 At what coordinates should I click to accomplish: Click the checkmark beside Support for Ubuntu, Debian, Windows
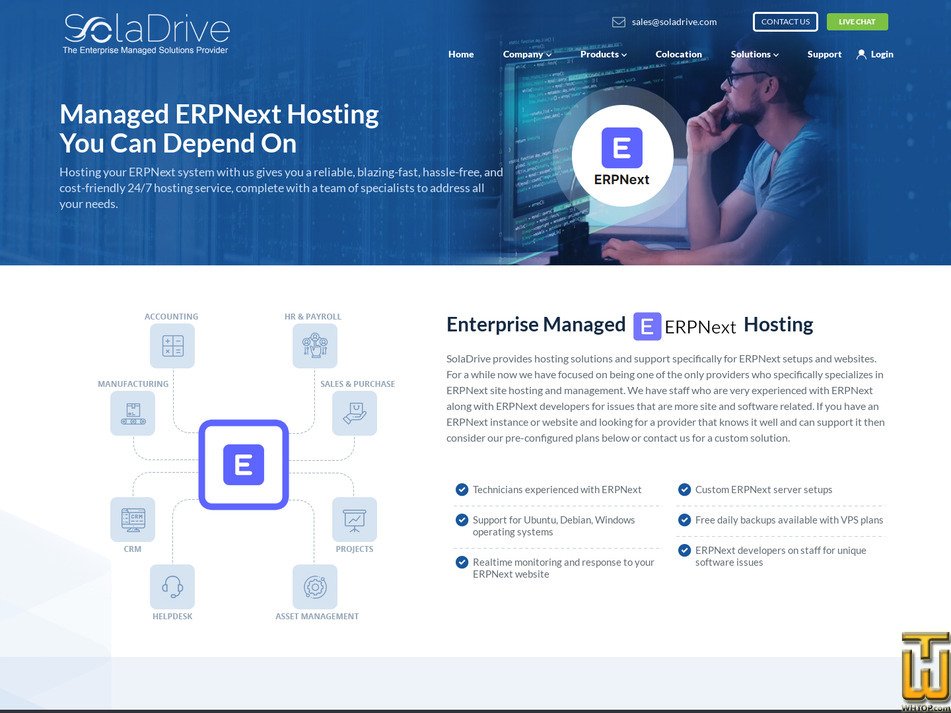(x=462, y=520)
